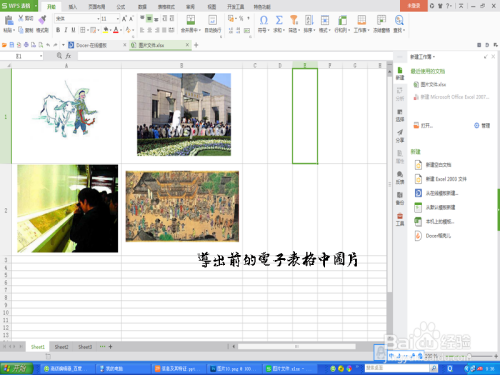Viewport: 500px width, 375px height.
Task: Toggle Bold formatting
Action: [58, 30]
